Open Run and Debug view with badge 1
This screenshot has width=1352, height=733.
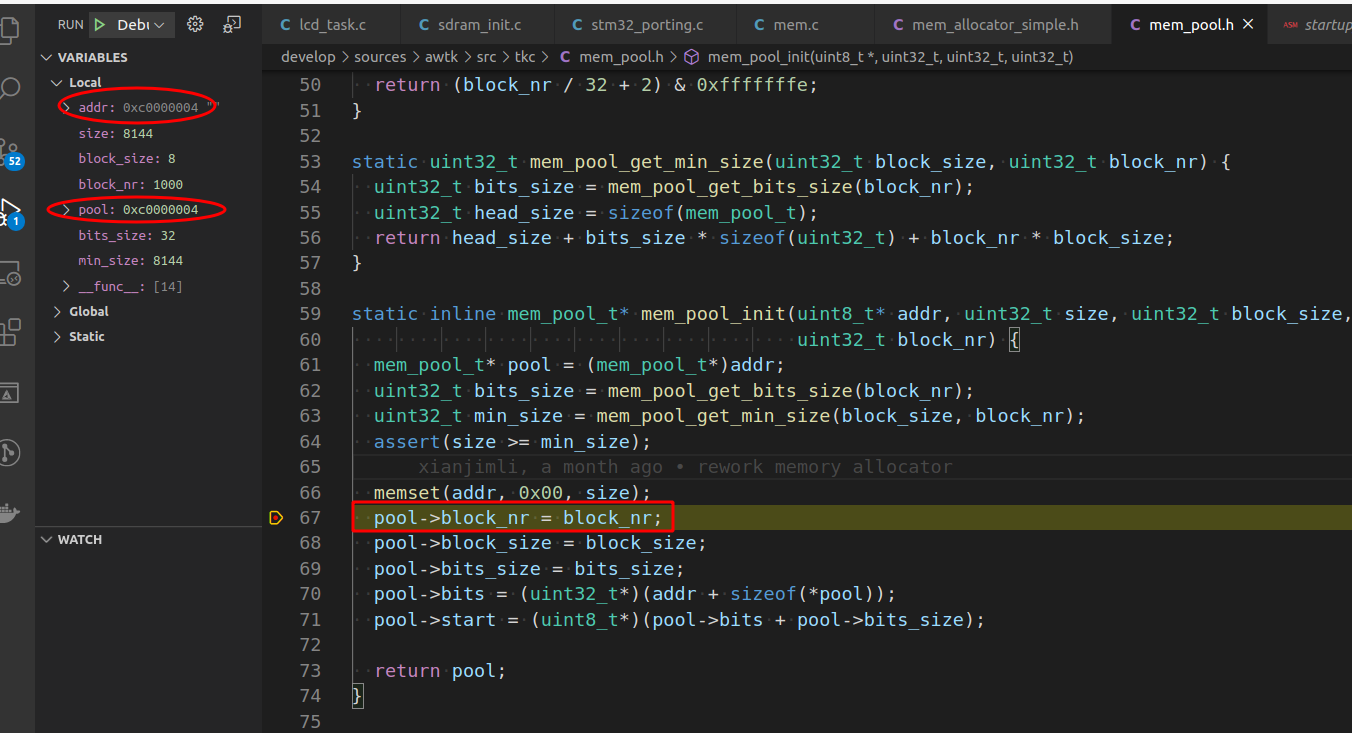point(10,213)
